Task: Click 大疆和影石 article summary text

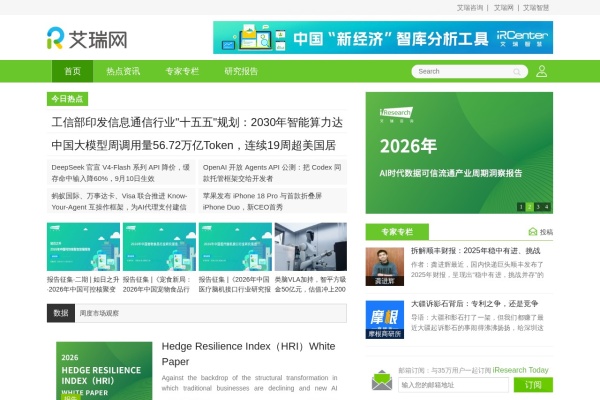Action: pyautogui.click(x=477, y=323)
